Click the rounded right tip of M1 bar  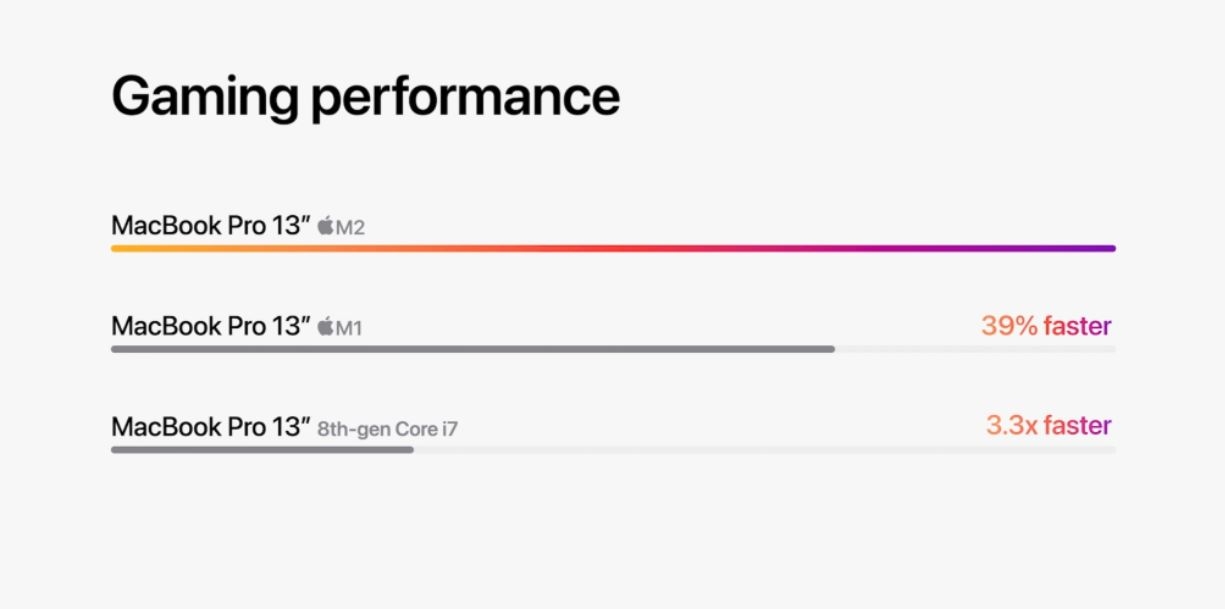831,349
